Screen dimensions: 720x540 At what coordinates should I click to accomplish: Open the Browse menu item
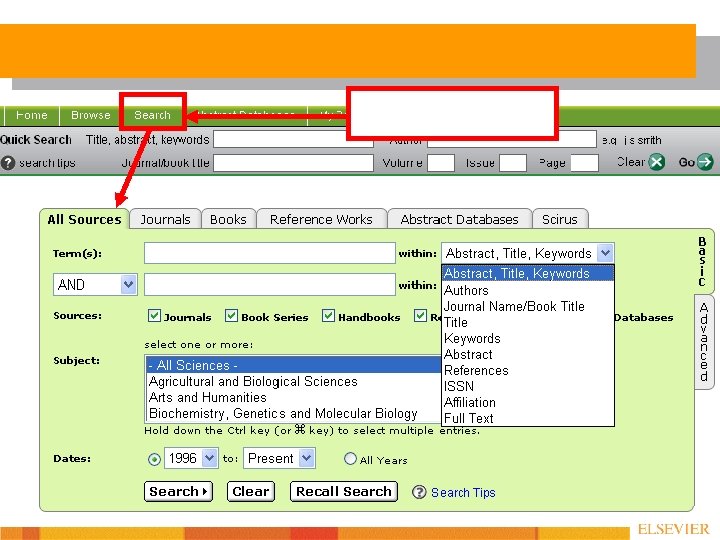(x=90, y=115)
